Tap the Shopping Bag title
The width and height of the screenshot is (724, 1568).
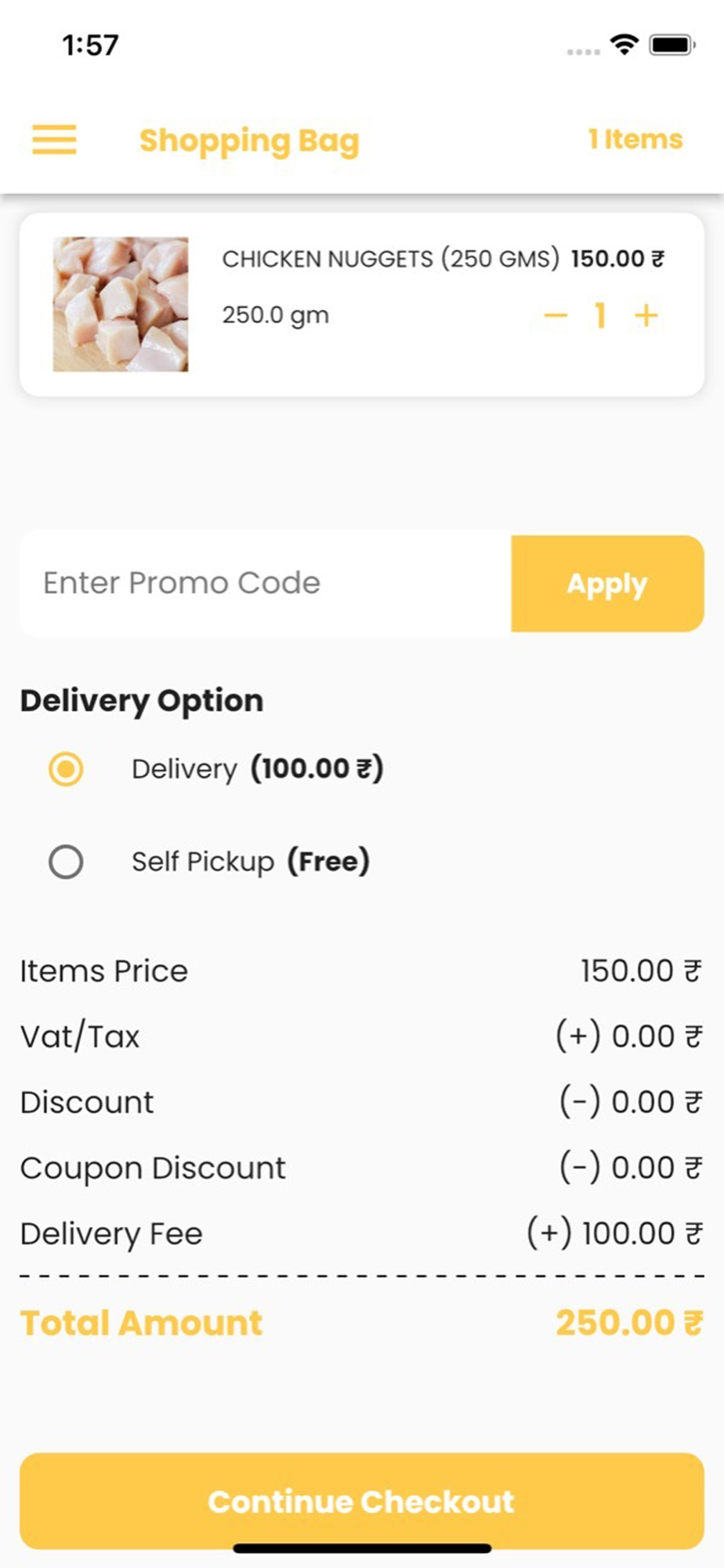(x=249, y=141)
